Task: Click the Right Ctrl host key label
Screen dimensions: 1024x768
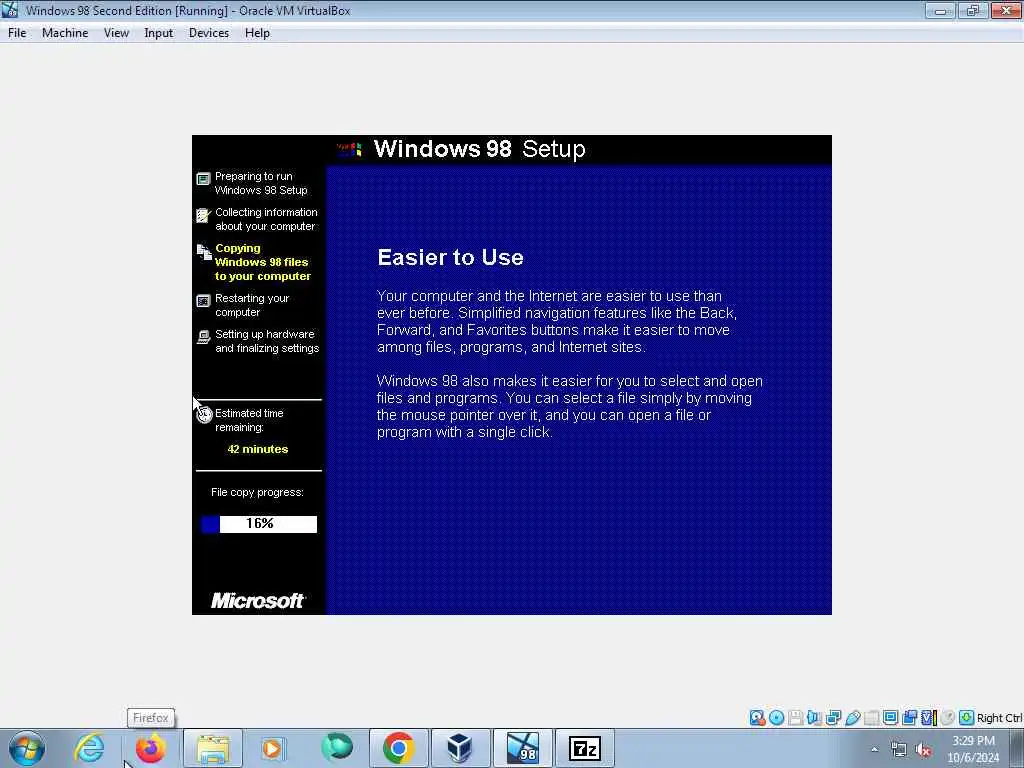Action: [1000, 718]
